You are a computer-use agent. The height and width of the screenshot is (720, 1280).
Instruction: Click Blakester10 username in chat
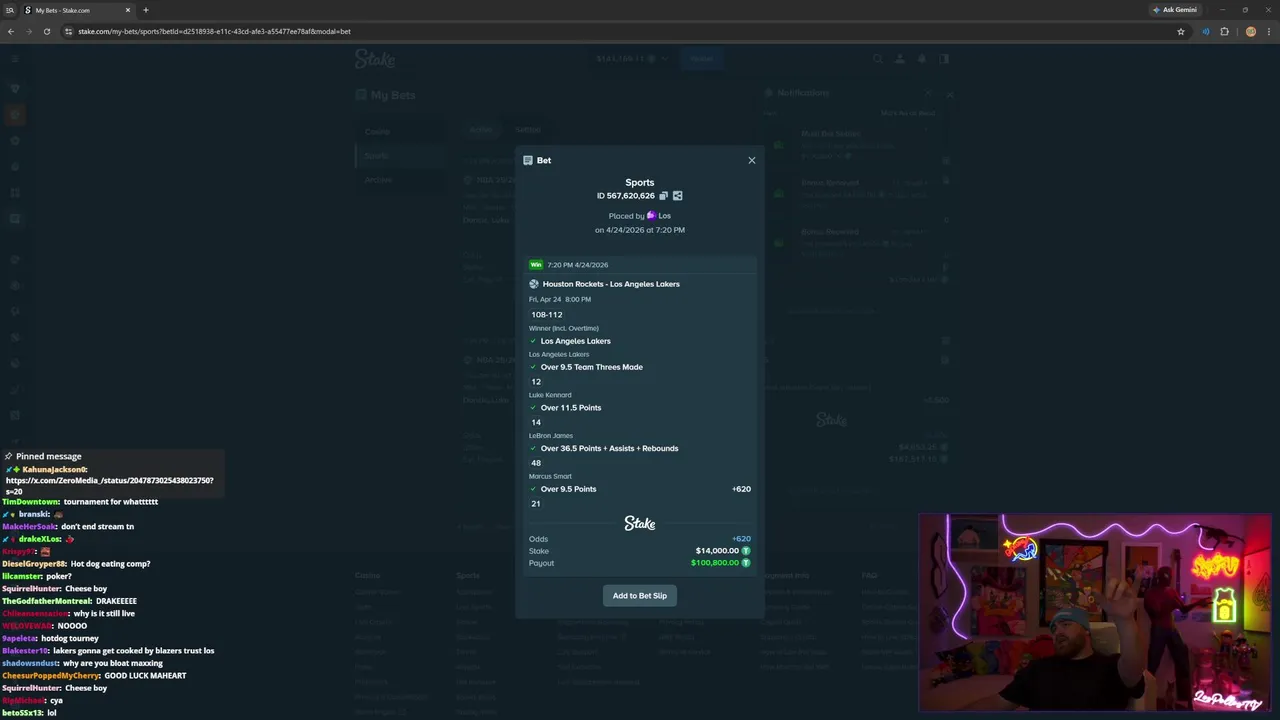click(25, 650)
